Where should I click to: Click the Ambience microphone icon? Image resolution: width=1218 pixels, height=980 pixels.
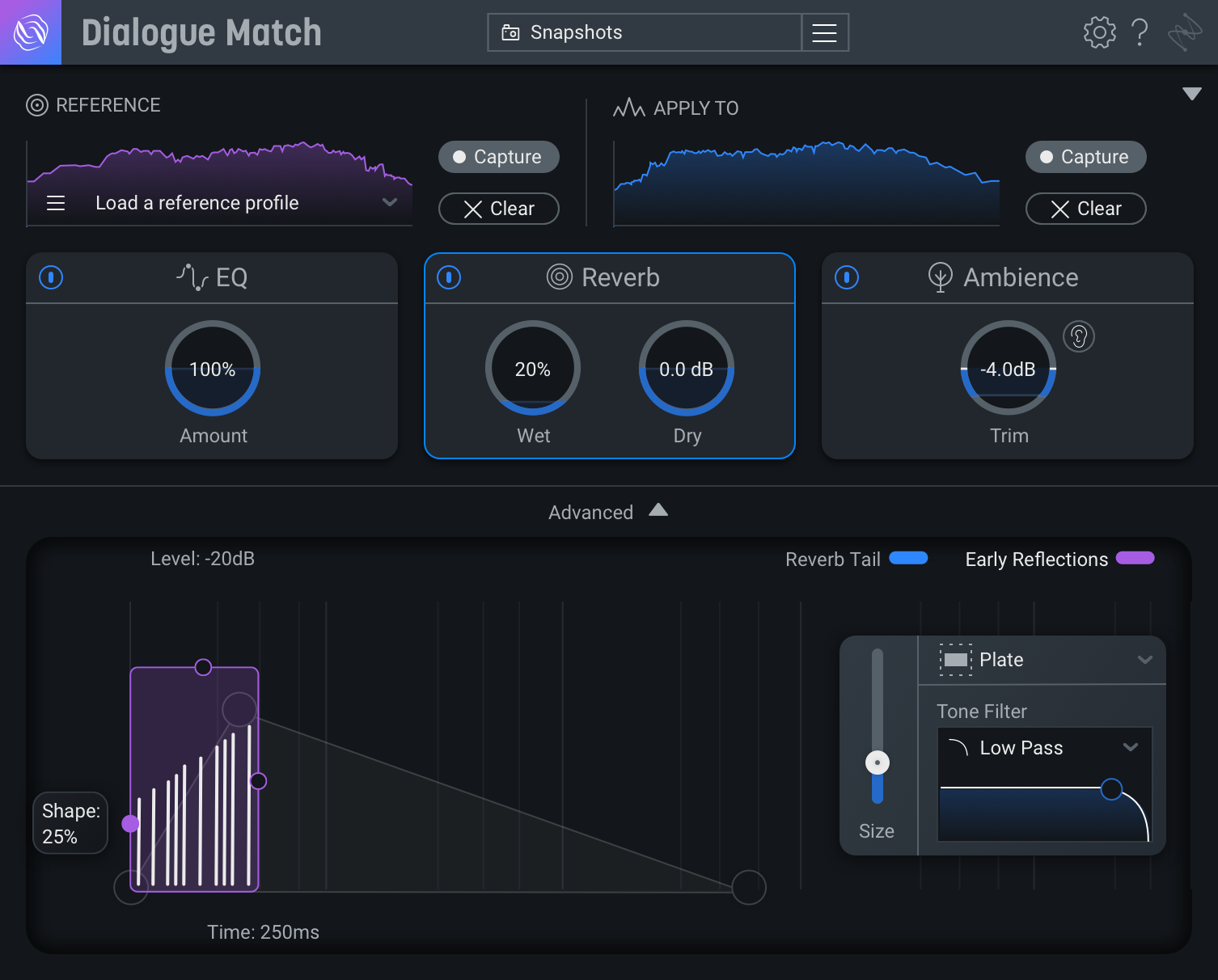[939, 277]
